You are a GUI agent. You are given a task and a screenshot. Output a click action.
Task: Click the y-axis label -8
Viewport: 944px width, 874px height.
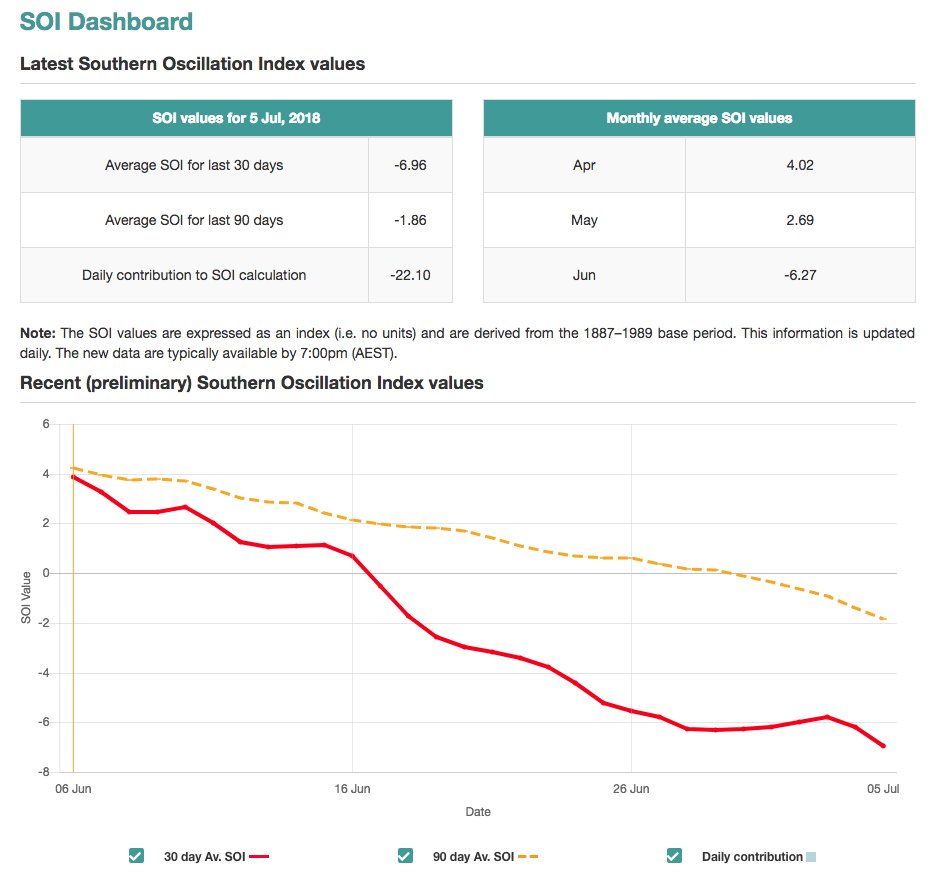click(x=43, y=772)
